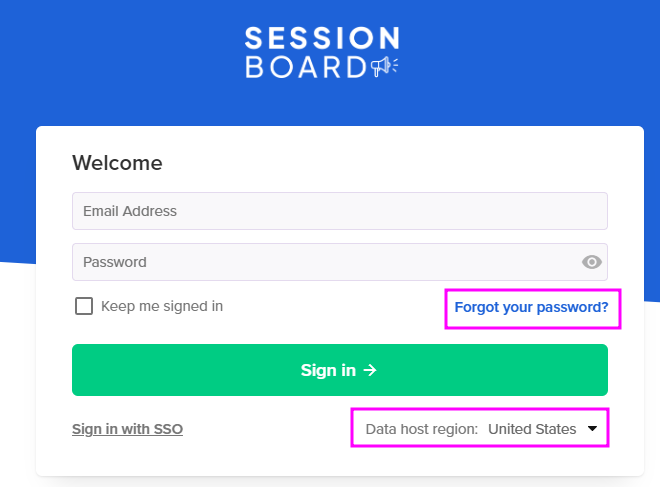Image resolution: width=660 pixels, height=487 pixels.
Task: Click the dropdown arrow beside United States
Action: coord(593,429)
